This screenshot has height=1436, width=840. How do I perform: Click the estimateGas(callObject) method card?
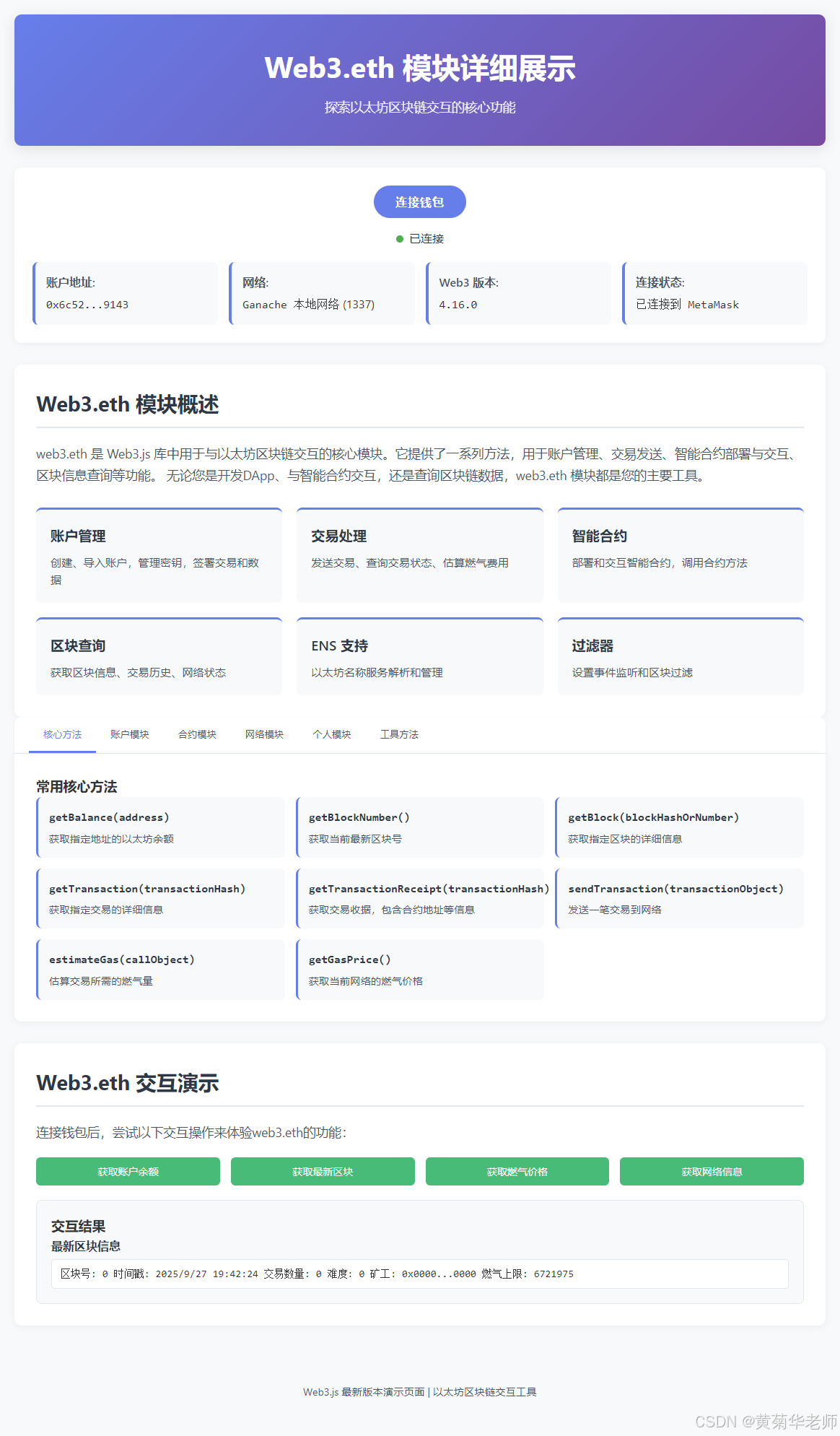point(160,970)
